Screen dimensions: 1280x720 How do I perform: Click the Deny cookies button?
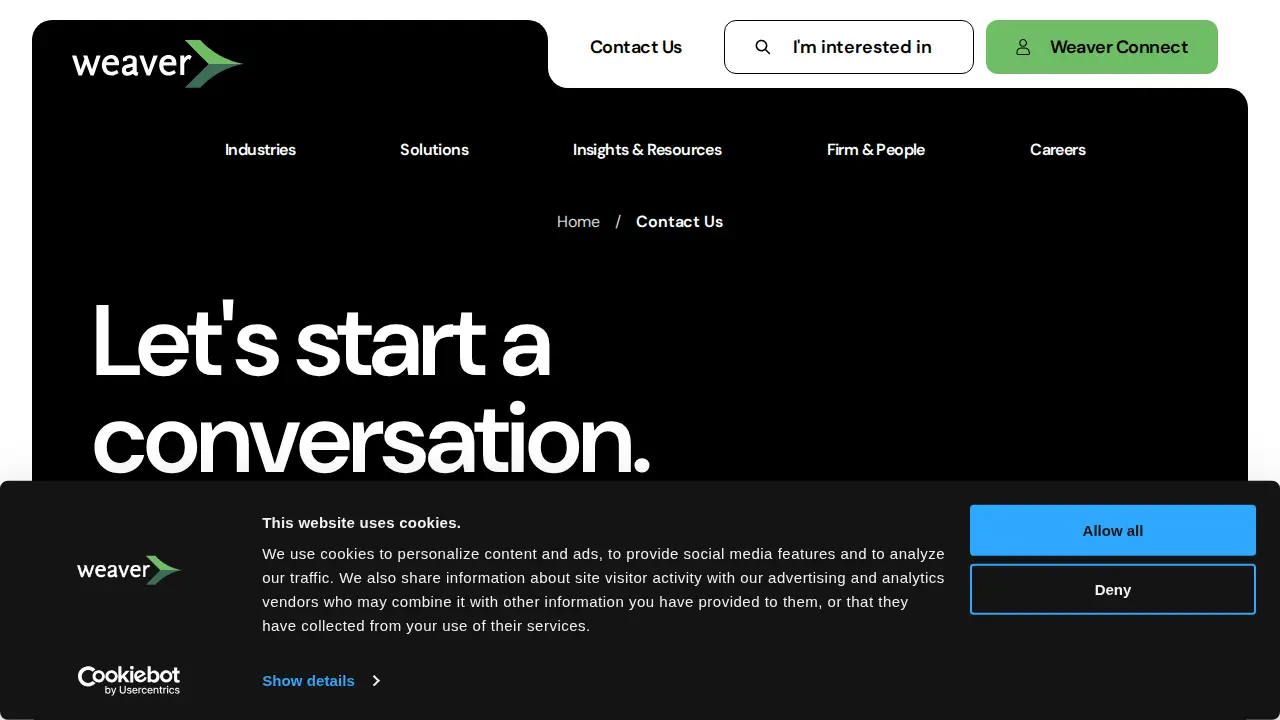pos(1113,589)
